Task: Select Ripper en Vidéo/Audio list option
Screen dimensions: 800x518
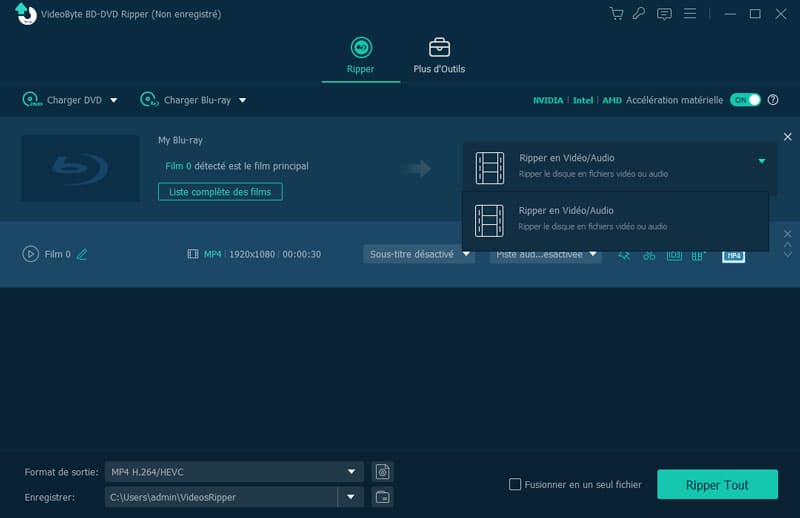Action: tap(615, 220)
